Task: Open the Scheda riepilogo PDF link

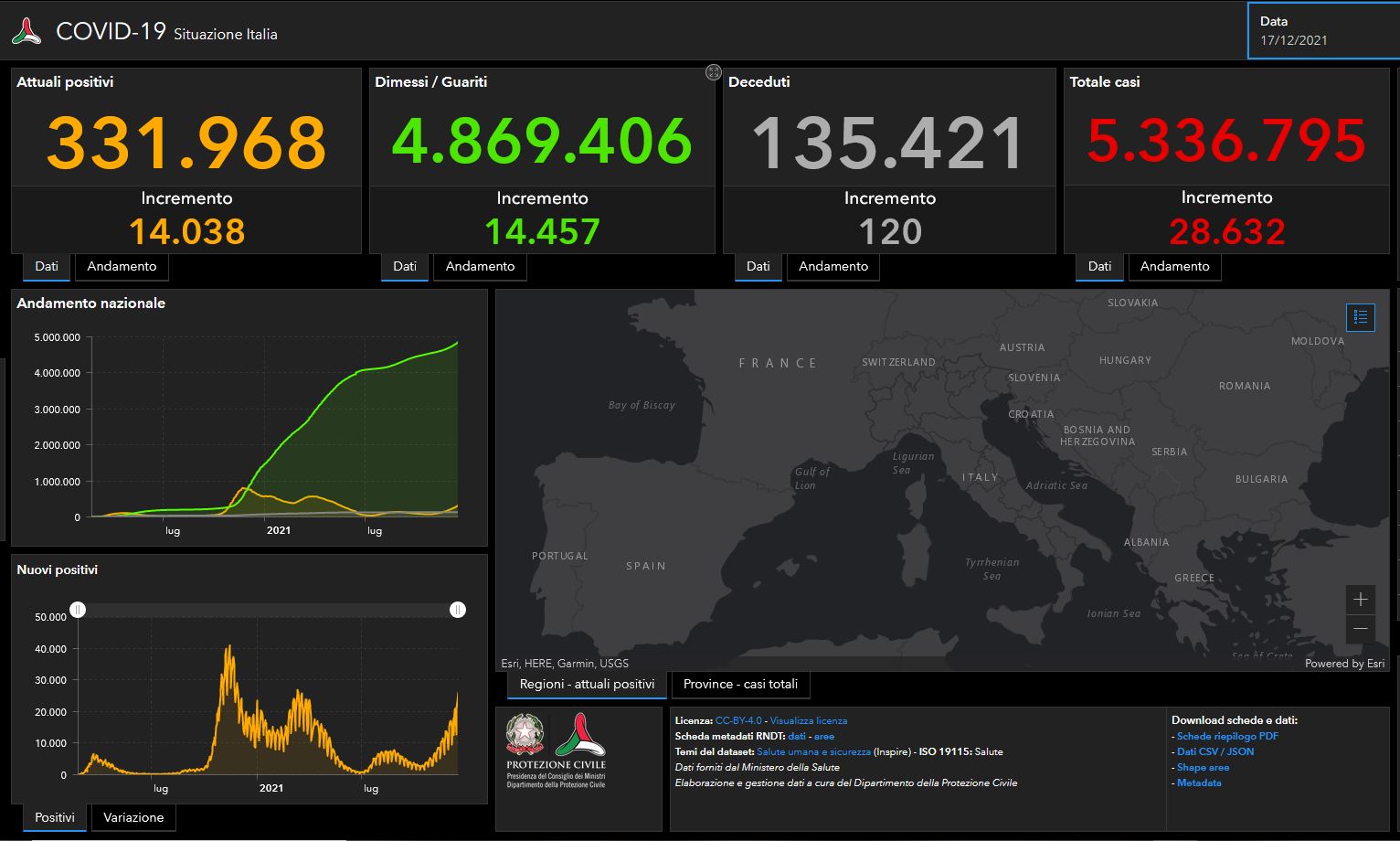Action: coord(1227,736)
